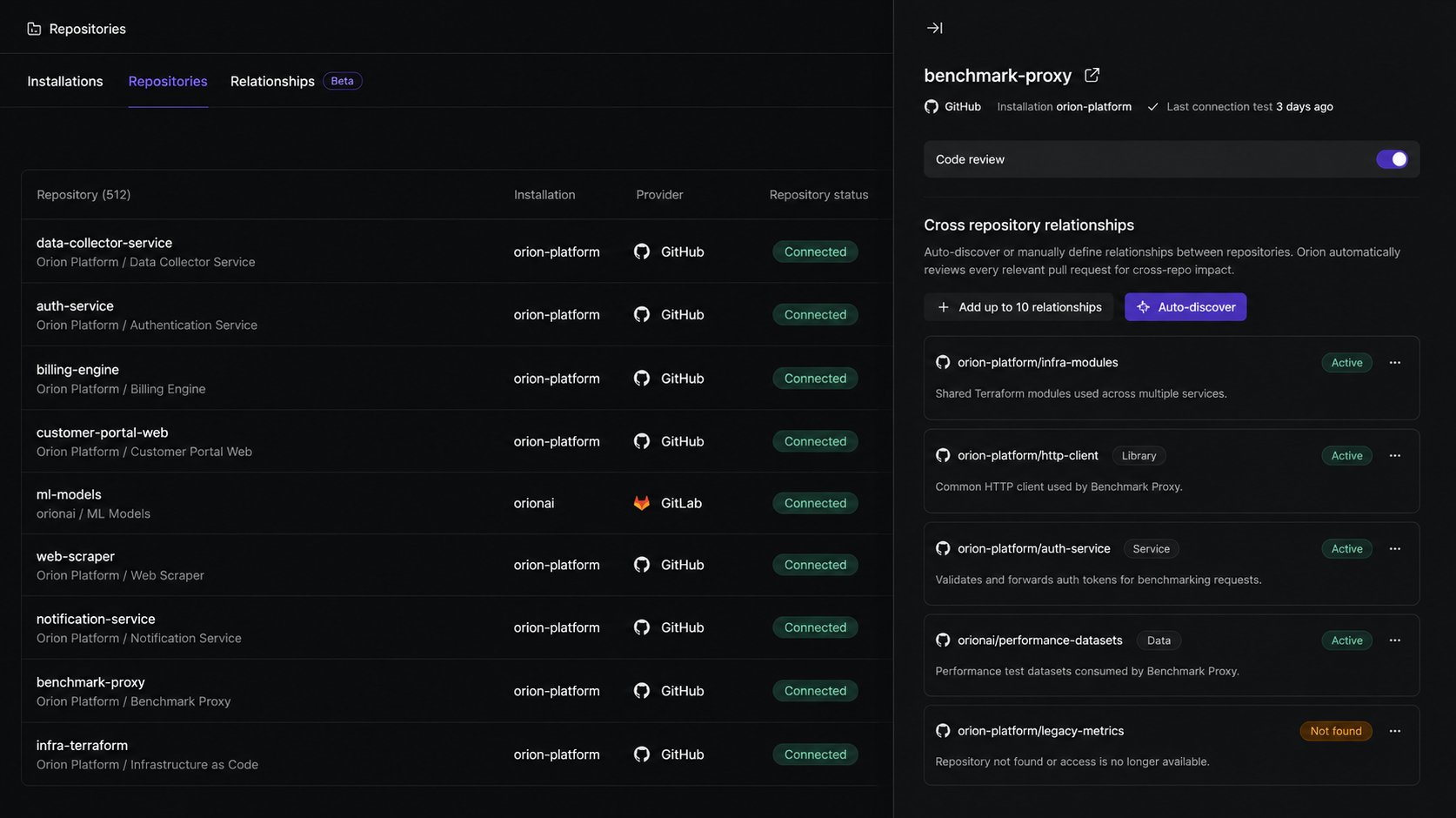Viewport: 1456px width, 818px height.
Task: Select the billing-engine repository name
Action: click(x=77, y=369)
